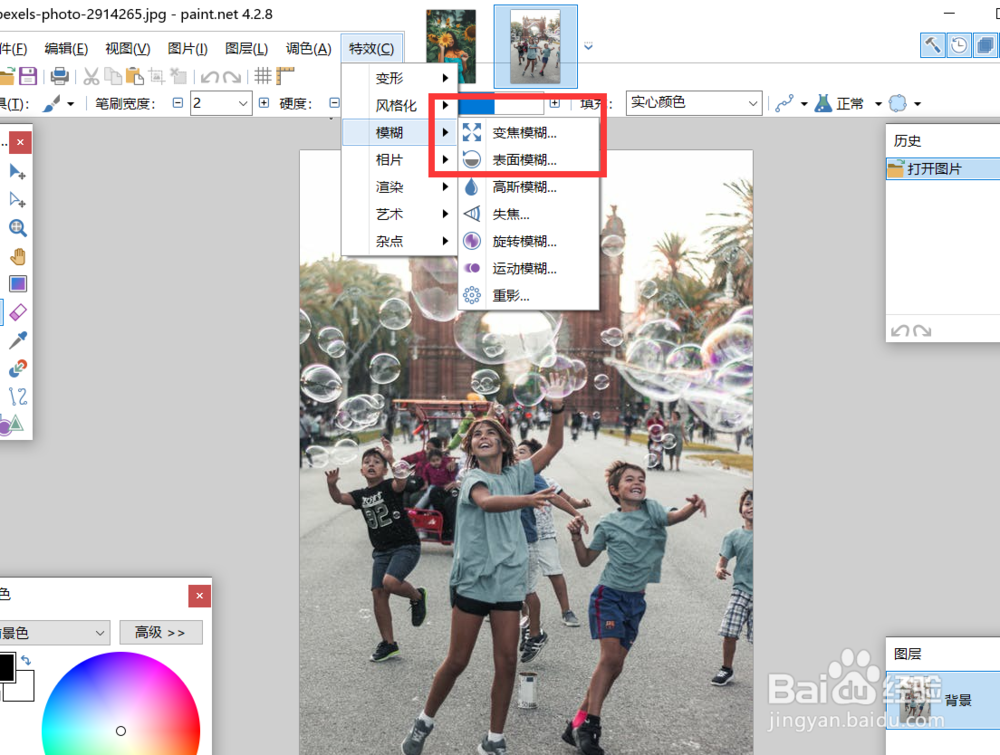Select the Line/Curve tool
Viewport: 1000px width, 755px height.
coord(17,396)
